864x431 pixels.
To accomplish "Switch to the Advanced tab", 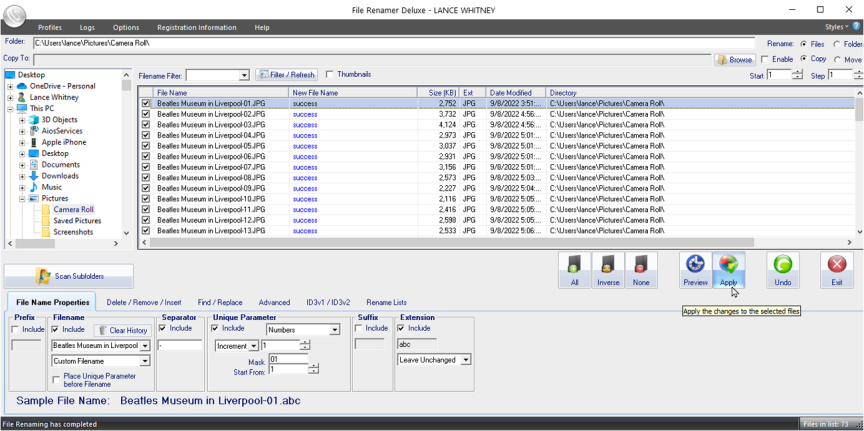I will click(x=274, y=302).
